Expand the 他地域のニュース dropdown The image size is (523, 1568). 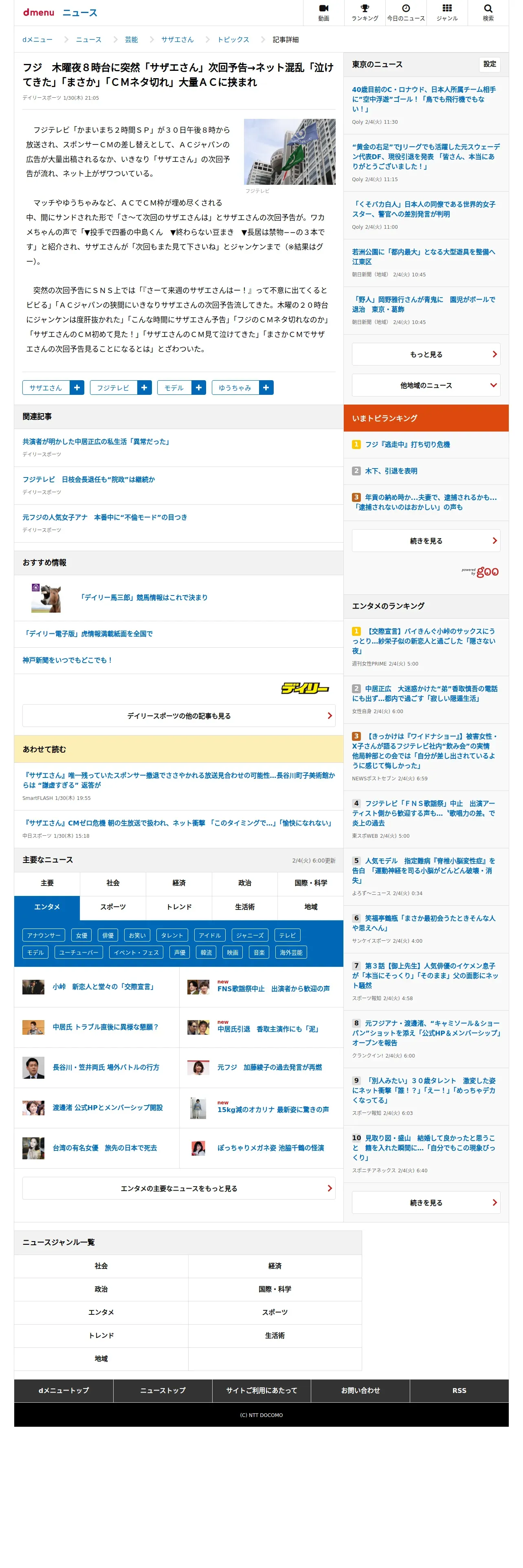coord(426,385)
